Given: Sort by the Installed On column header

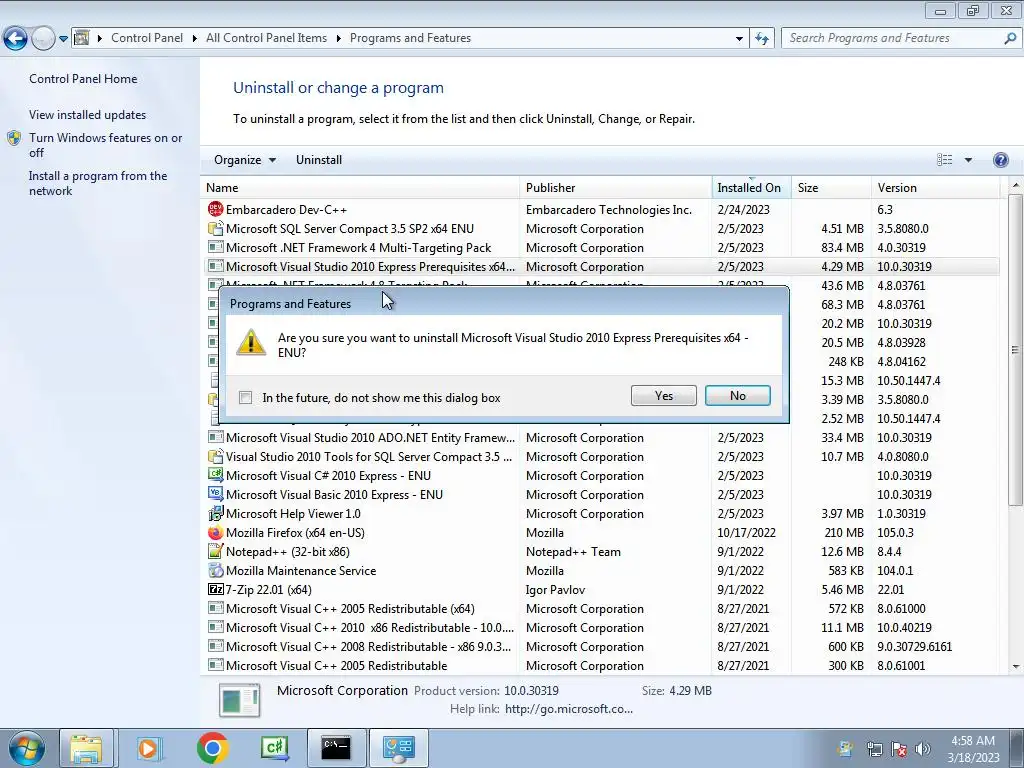Looking at the screenshot, I should coord(752,187).
